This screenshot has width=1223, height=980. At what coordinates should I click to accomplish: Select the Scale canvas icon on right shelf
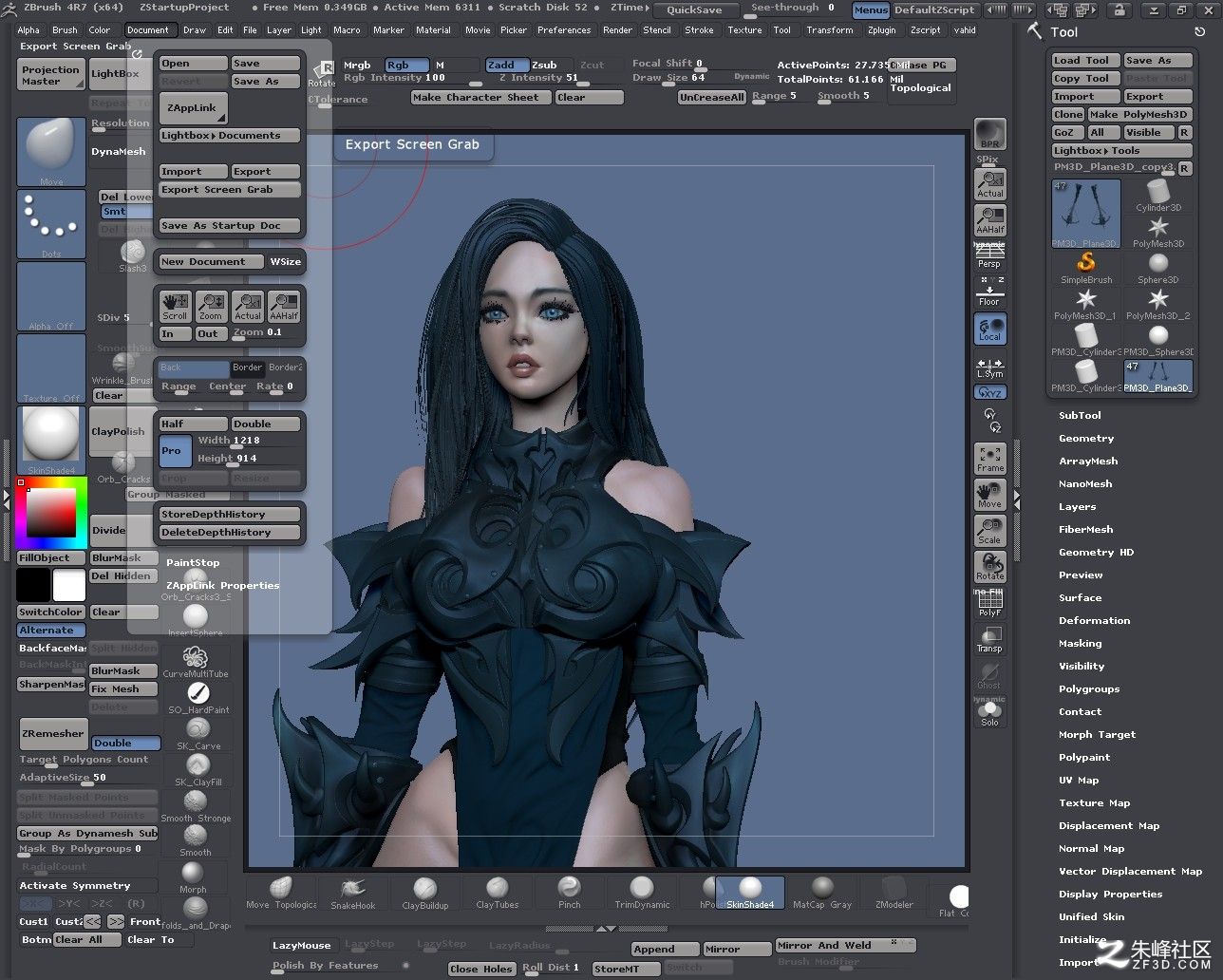point(990,531)
